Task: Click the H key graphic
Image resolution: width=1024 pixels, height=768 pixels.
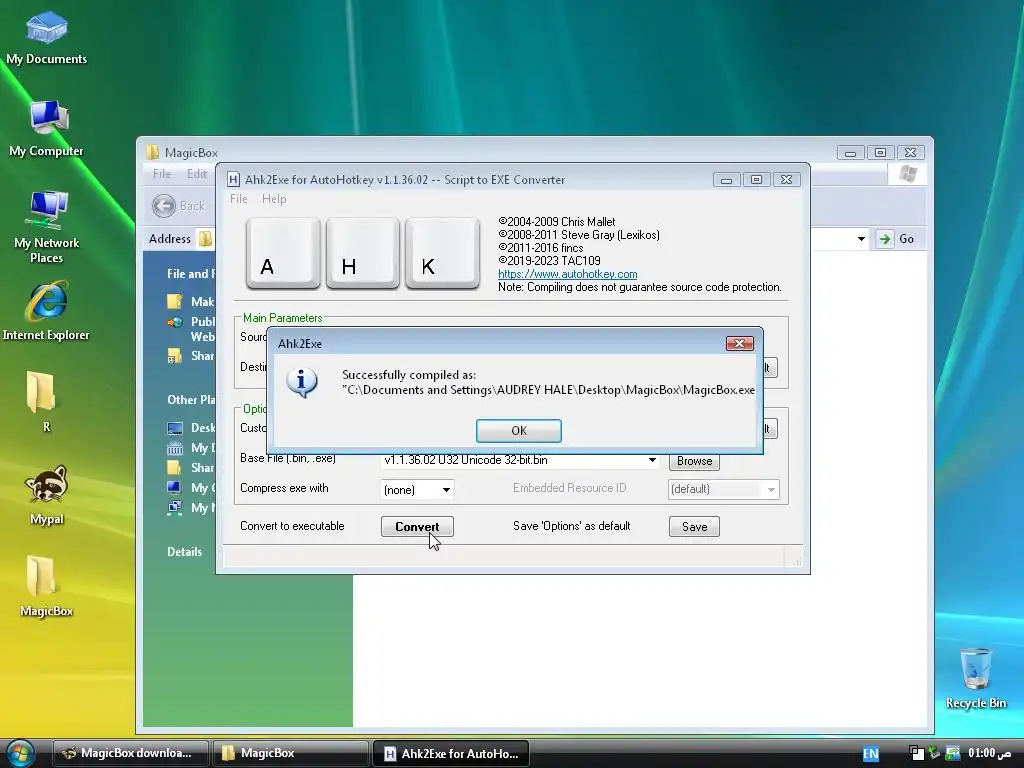Action: [x=362, y=253]
